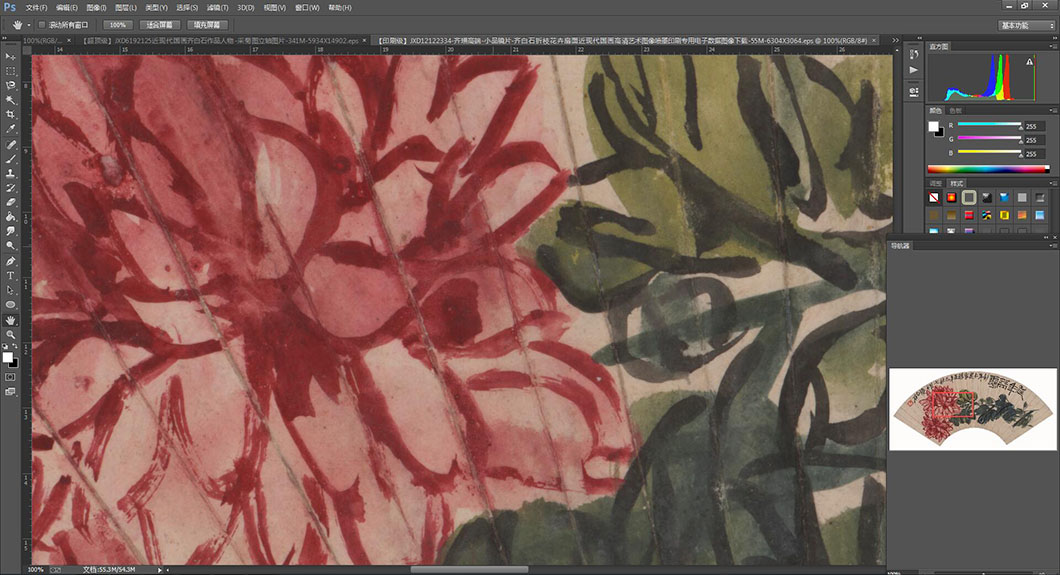Click Color panel foreground color swatch
The height and width of the screenshot is (575, 1060).
(933, 126)
